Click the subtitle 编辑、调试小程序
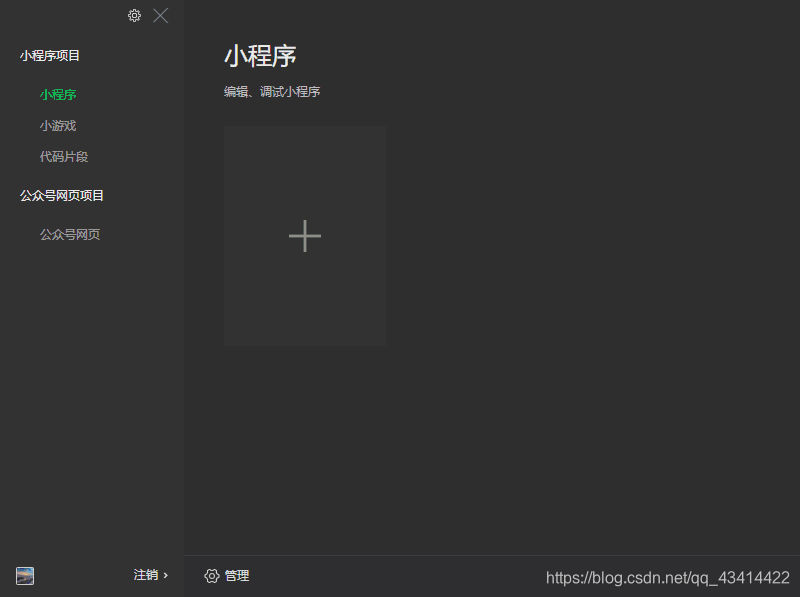This screenshot has width=800, height=597. pos(272,92)
